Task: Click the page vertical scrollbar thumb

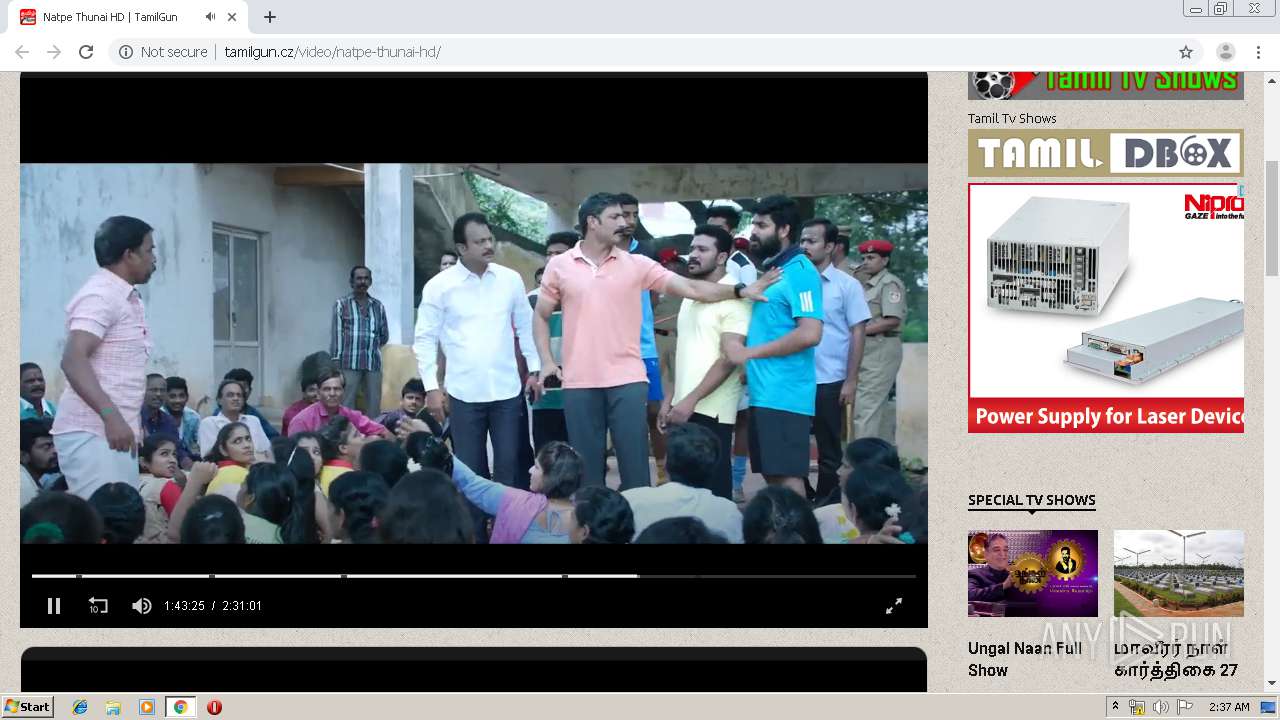Action: tap(1272, 218)
